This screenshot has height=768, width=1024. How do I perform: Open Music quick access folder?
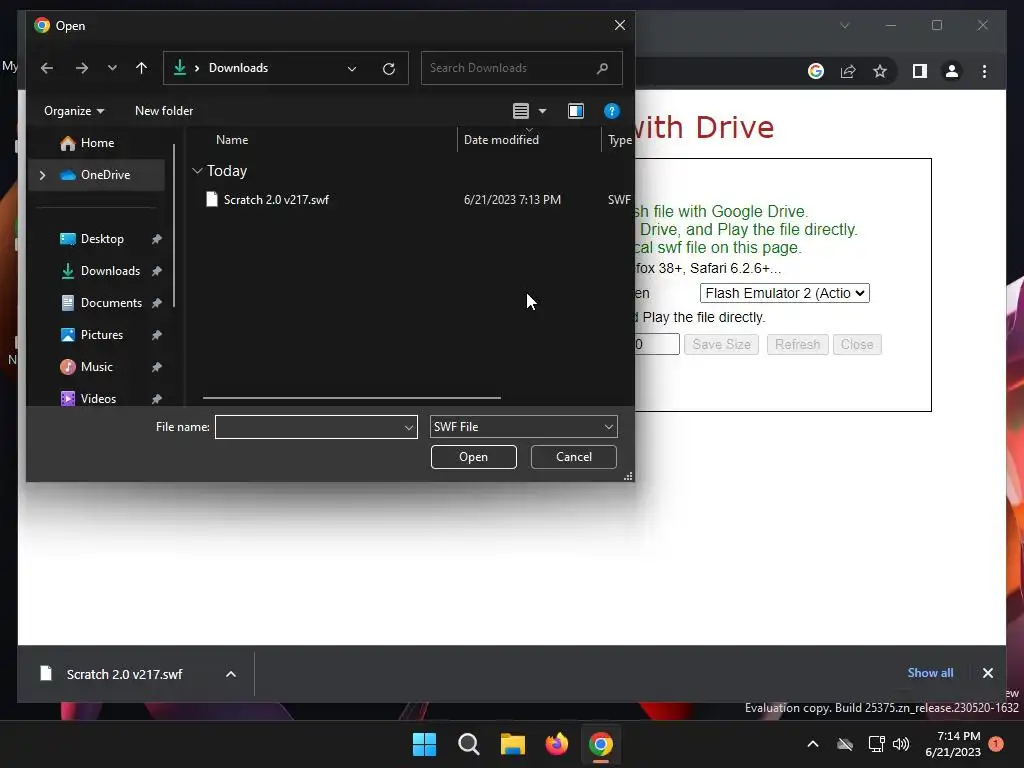pyautogui.click(x=96, y=367)
